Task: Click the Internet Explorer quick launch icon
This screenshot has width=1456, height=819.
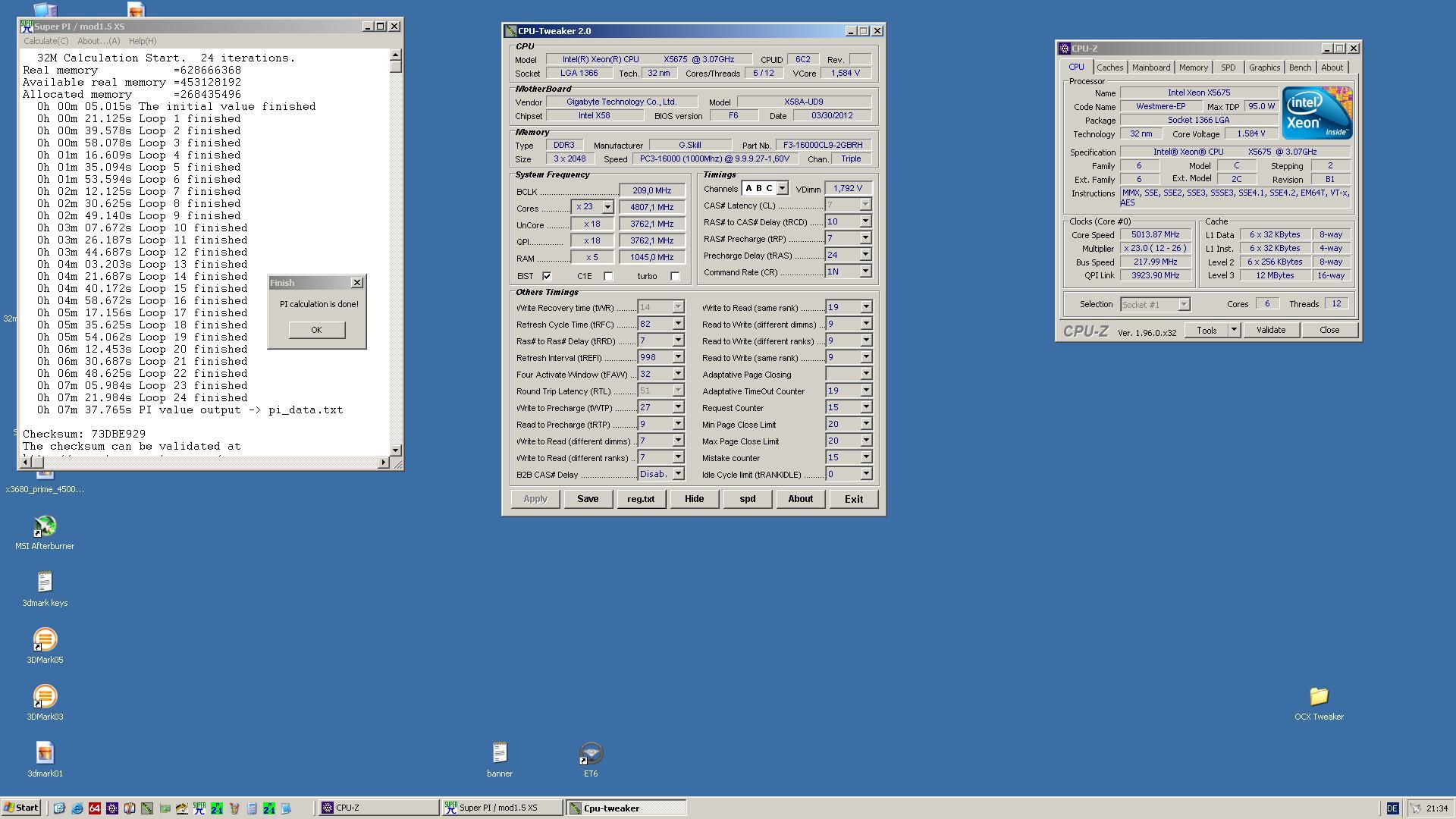Action: [x=77, y=808]
